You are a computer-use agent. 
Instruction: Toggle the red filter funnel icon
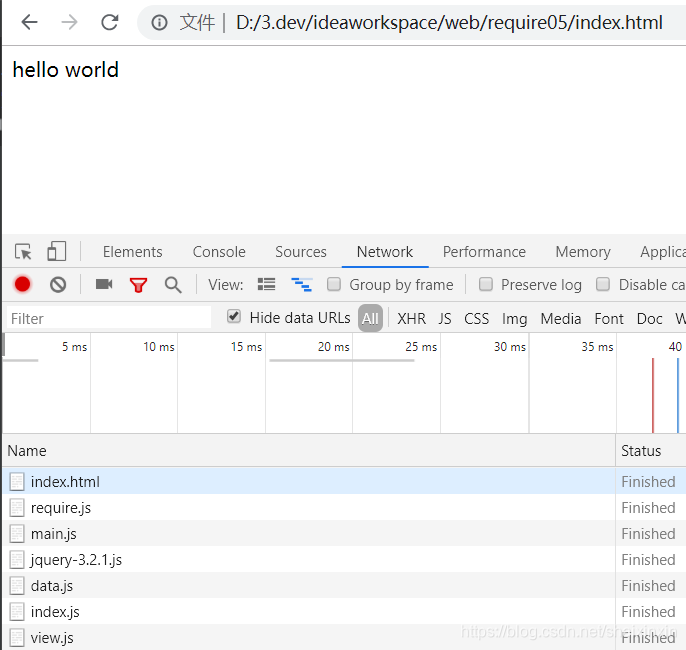tap(138, 285)
